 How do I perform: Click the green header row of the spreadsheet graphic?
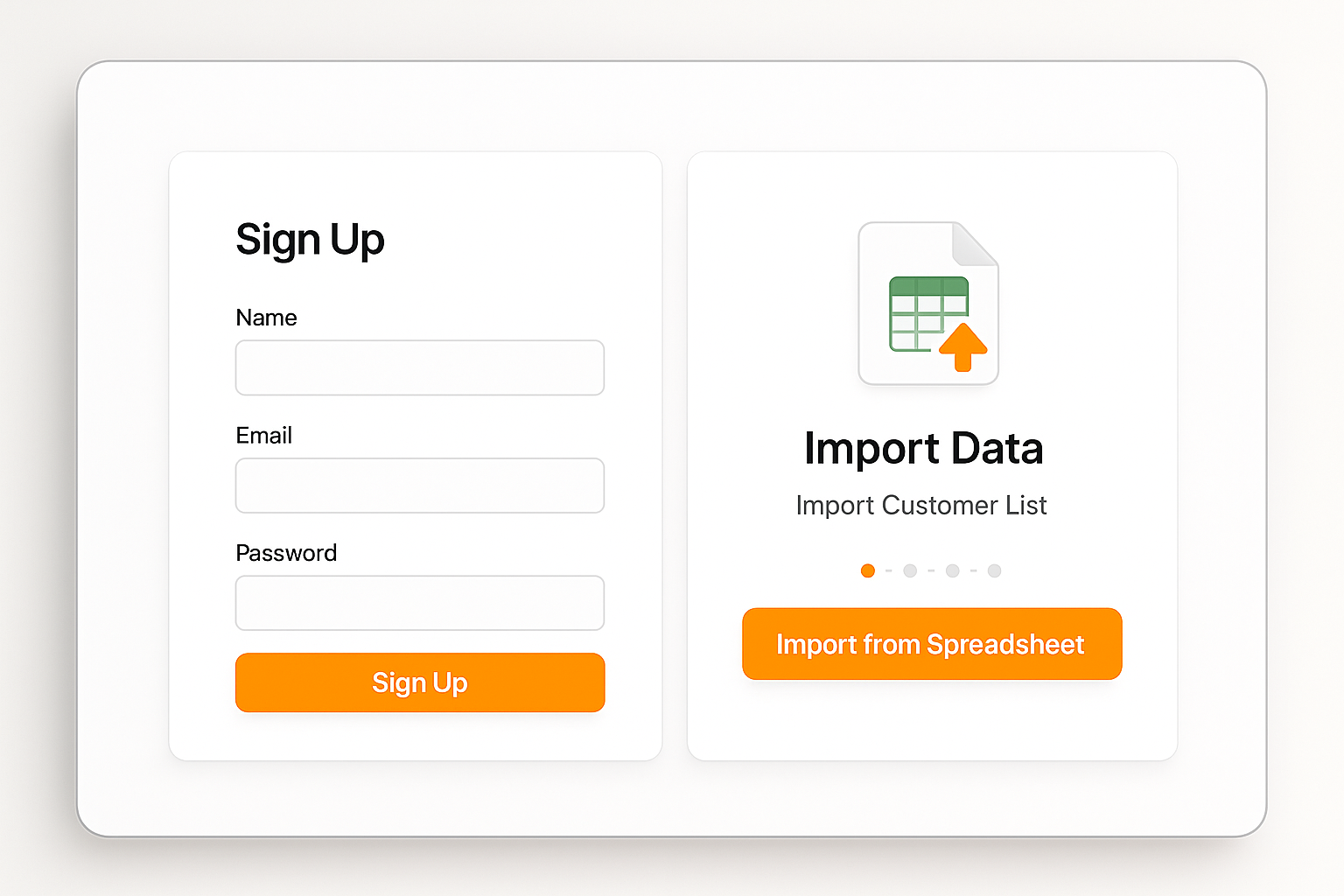click(x=930, y=285)
